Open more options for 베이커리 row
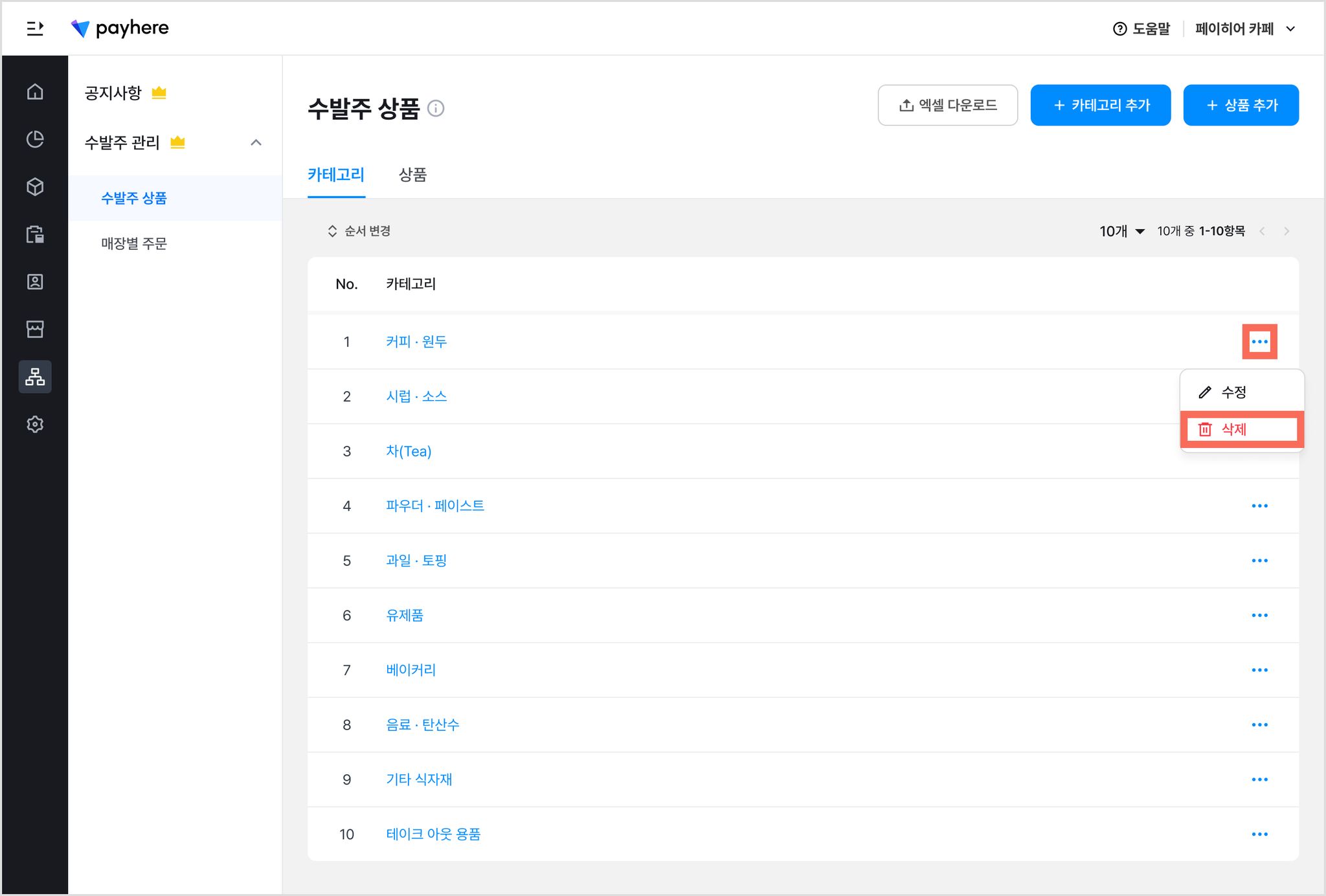 point(1259,670)
